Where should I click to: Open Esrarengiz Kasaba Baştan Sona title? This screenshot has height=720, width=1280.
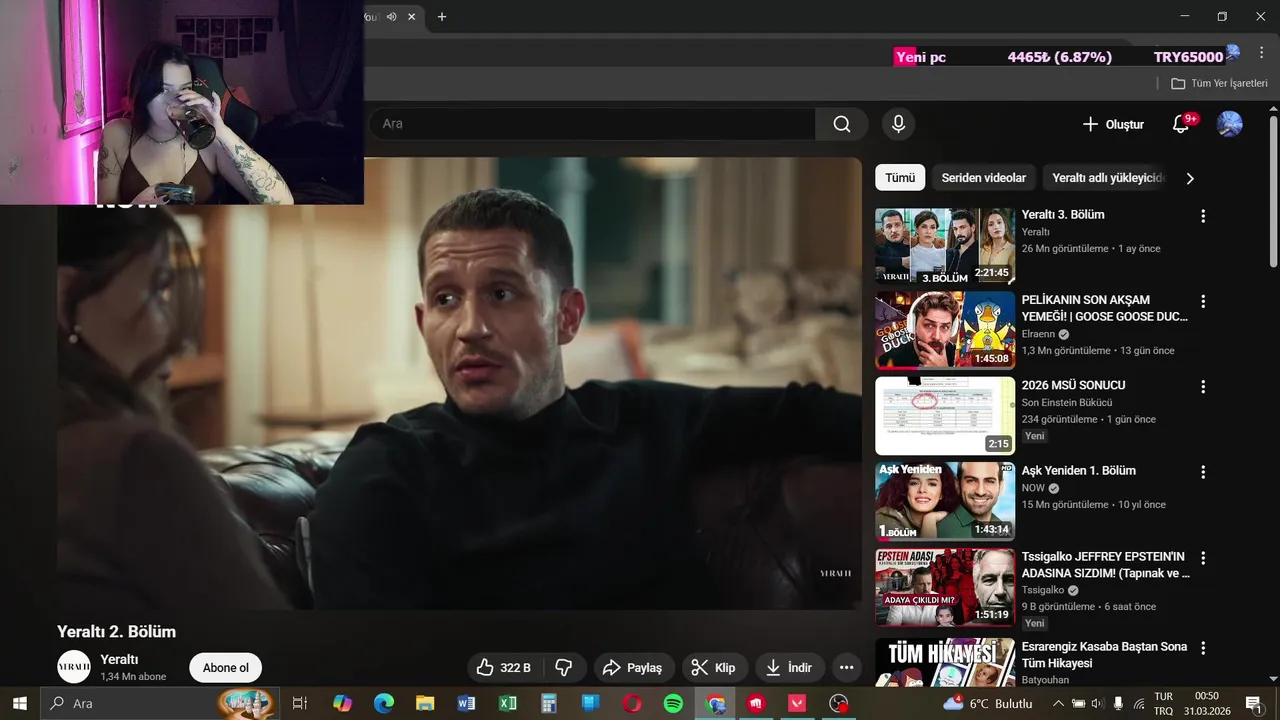point(1105,655)
